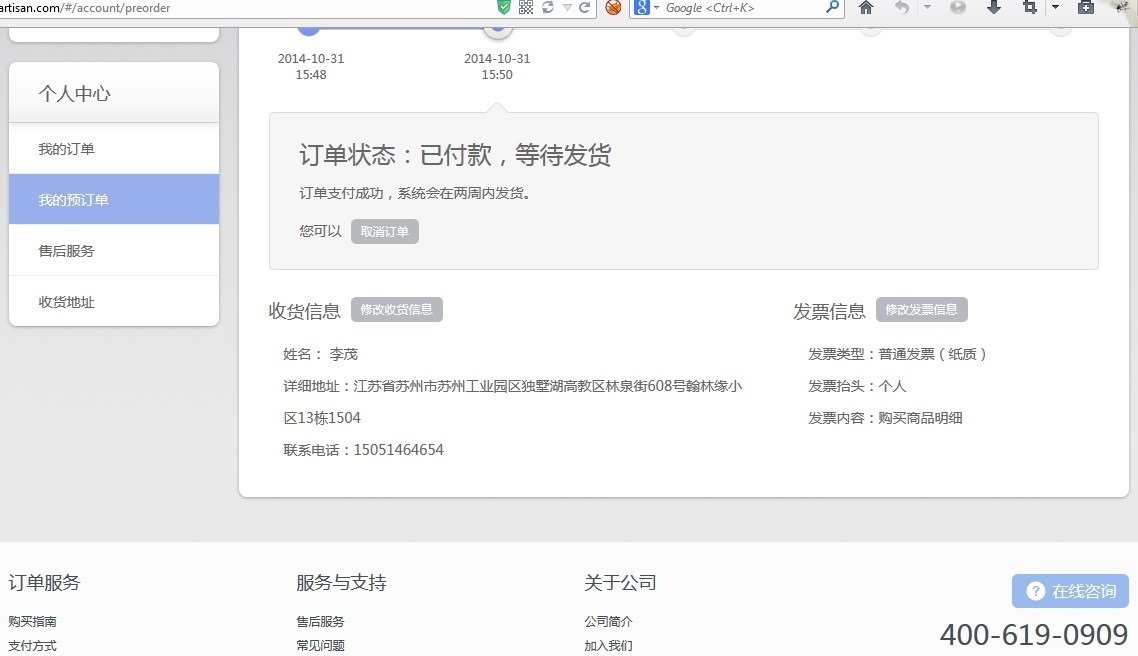Viewport: 1138px width, 656px height.
Task: Click the 2014-10-31 15:48 timestamp
Action: point(311,66)
